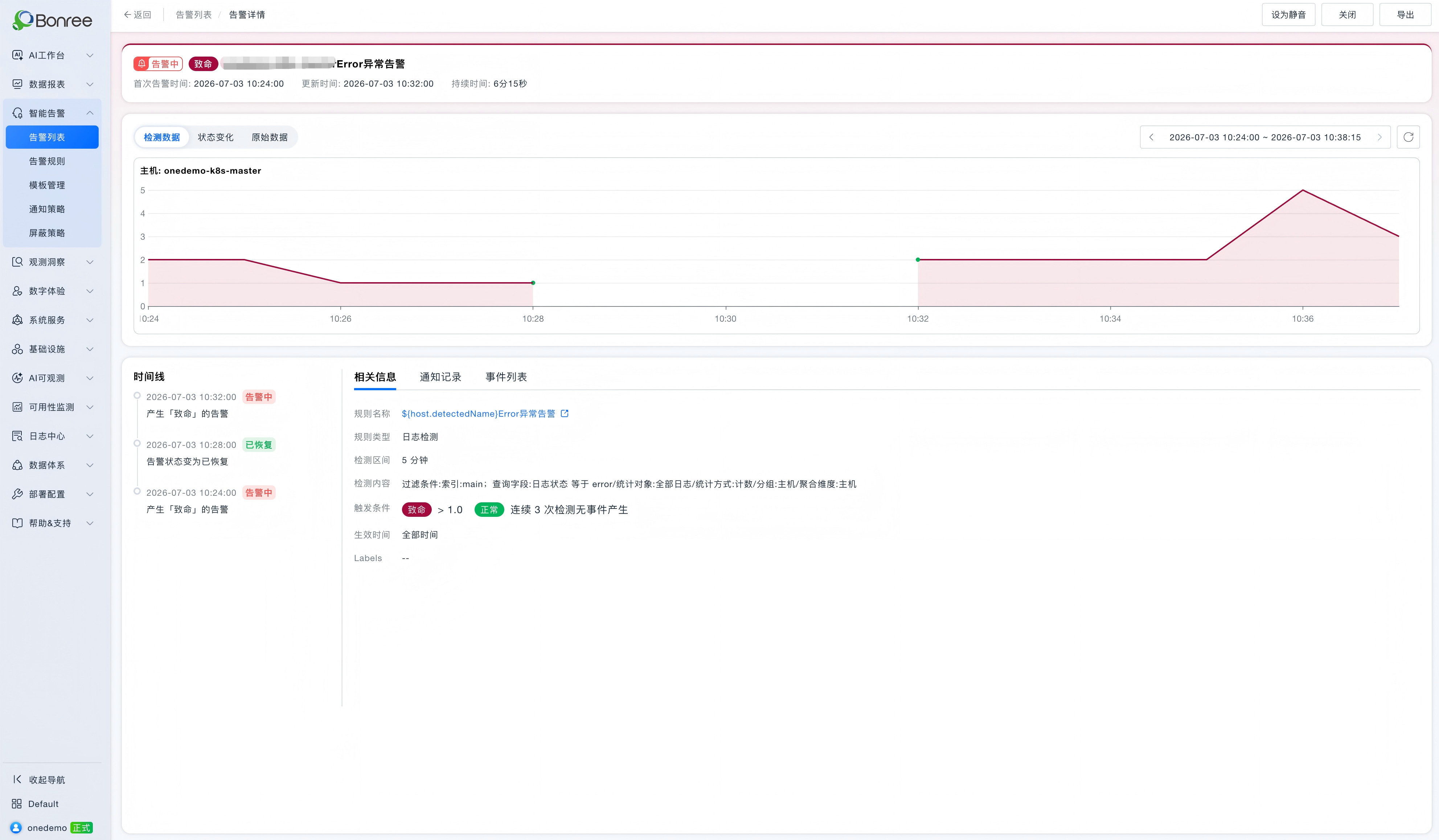This screenshot has width=1439, height=840.
Task: Go to previous time range arrow
Action: pos(1151,137)
